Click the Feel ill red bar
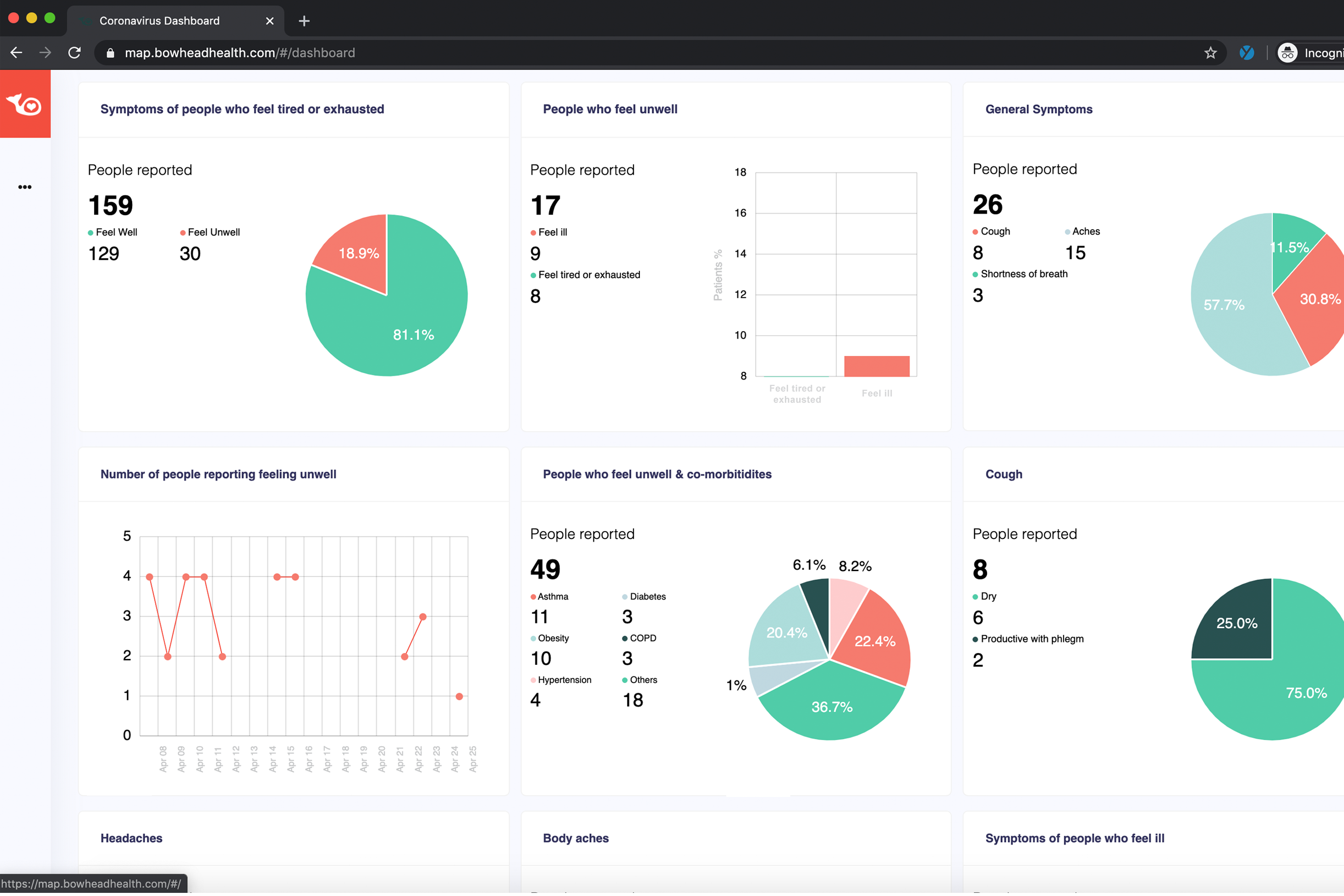Screen dimensions: 1344x896 [877, 366]
